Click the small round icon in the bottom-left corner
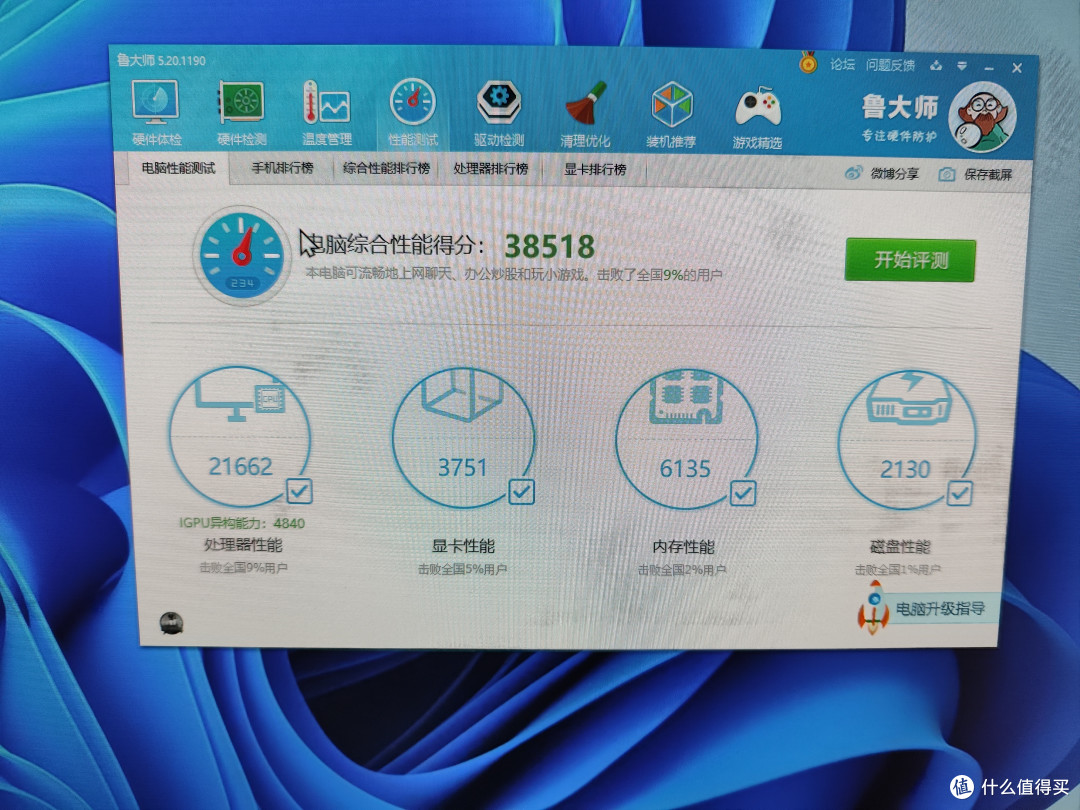 172,623
